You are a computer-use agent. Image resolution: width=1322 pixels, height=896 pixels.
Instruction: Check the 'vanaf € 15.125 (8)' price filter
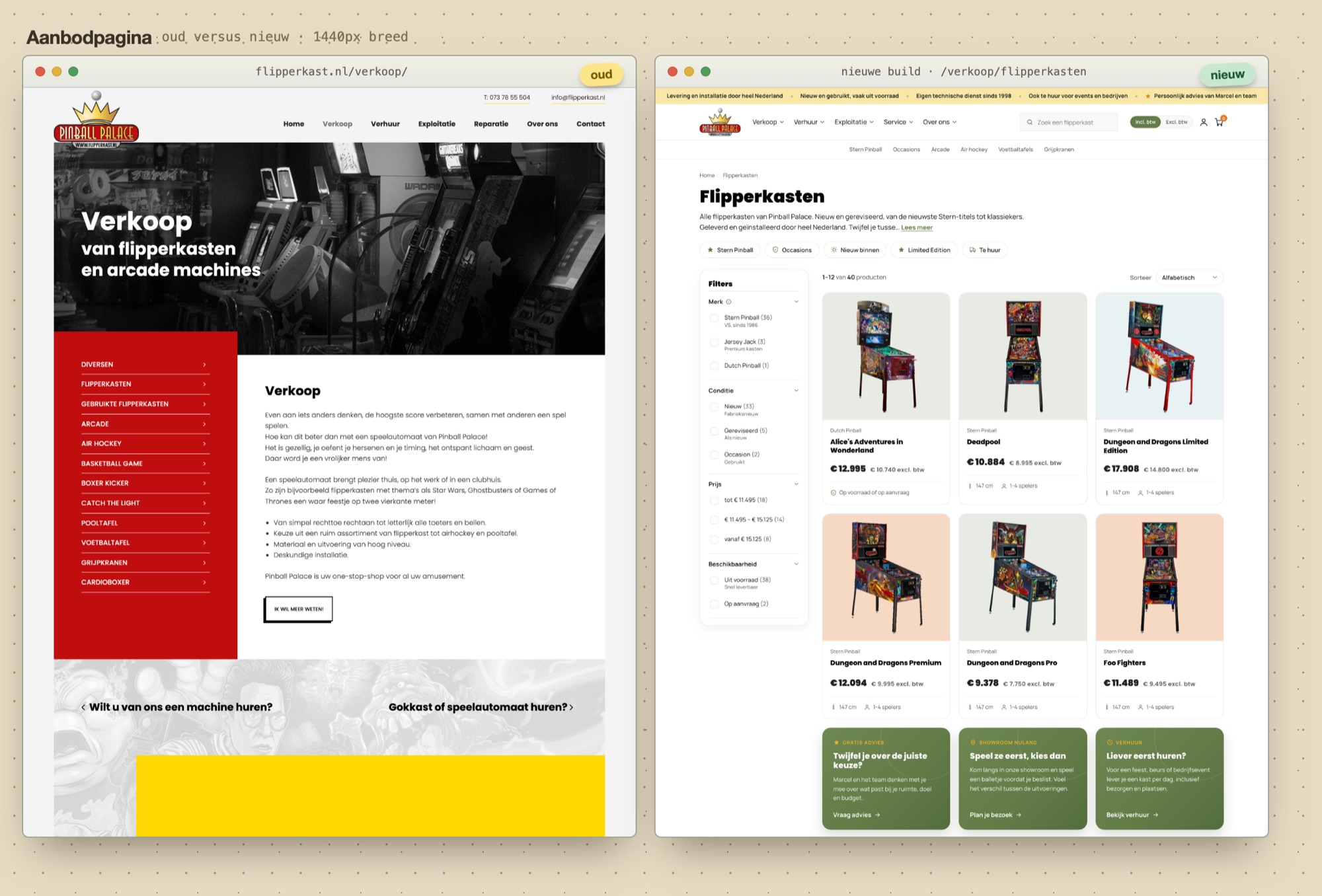[714, 539]
